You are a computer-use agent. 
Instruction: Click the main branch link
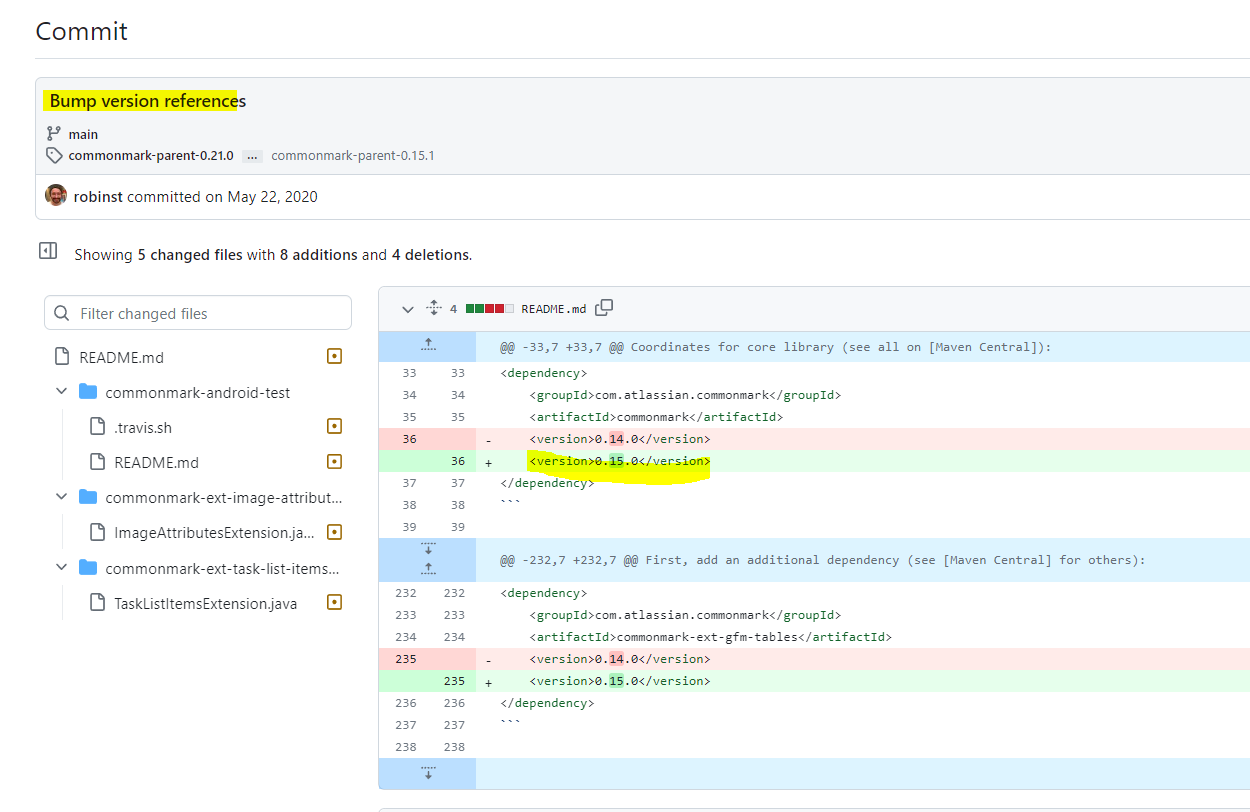click(83, 134)
